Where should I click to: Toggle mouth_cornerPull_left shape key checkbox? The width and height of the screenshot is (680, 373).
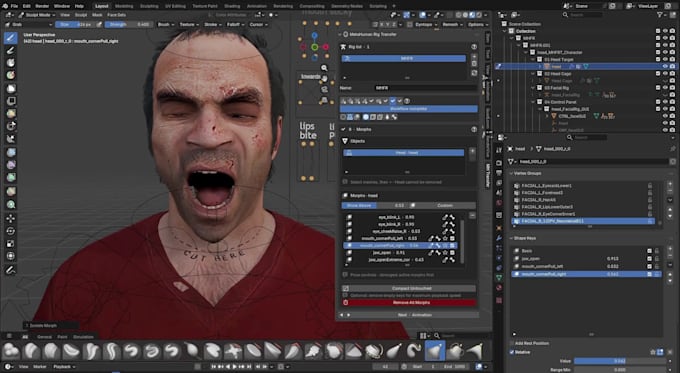point(649,266)
